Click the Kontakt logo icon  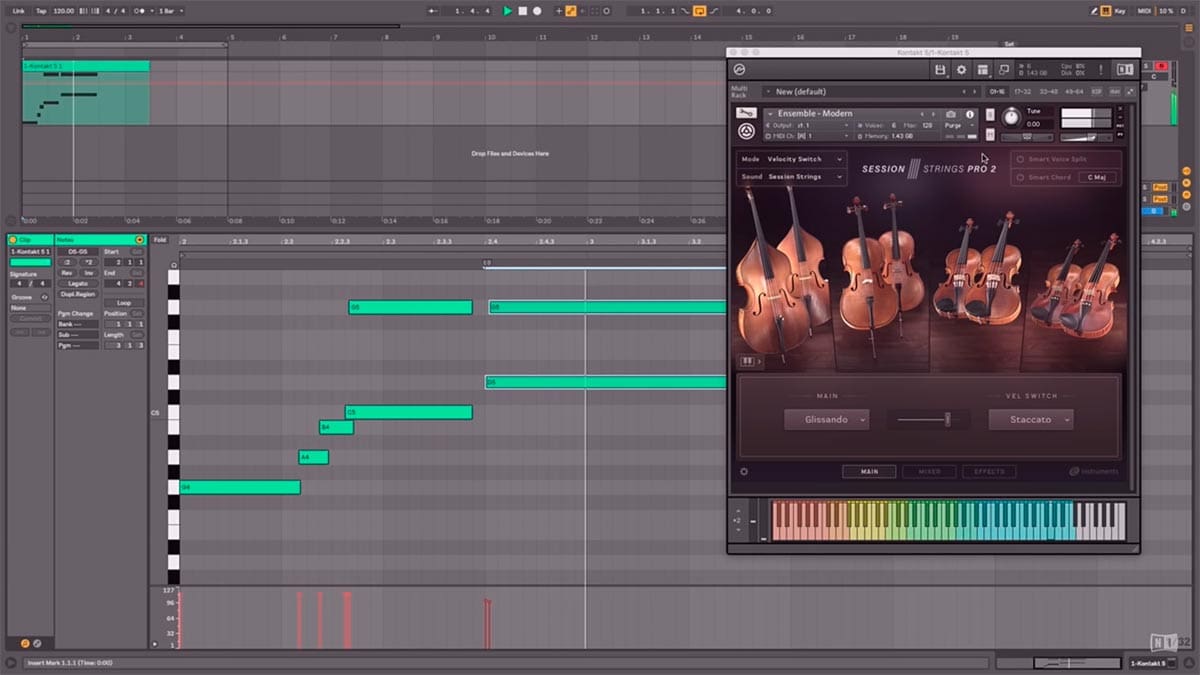[740, 70]
